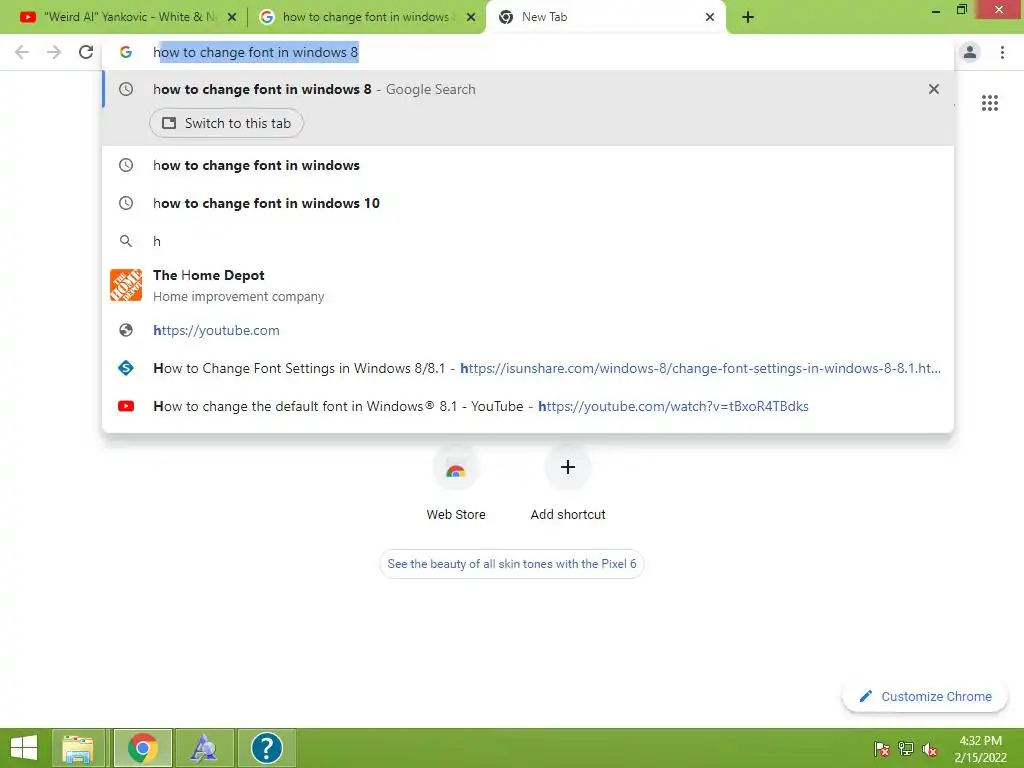
Task: Close the 'how to change font' tab
Action: 471,17
